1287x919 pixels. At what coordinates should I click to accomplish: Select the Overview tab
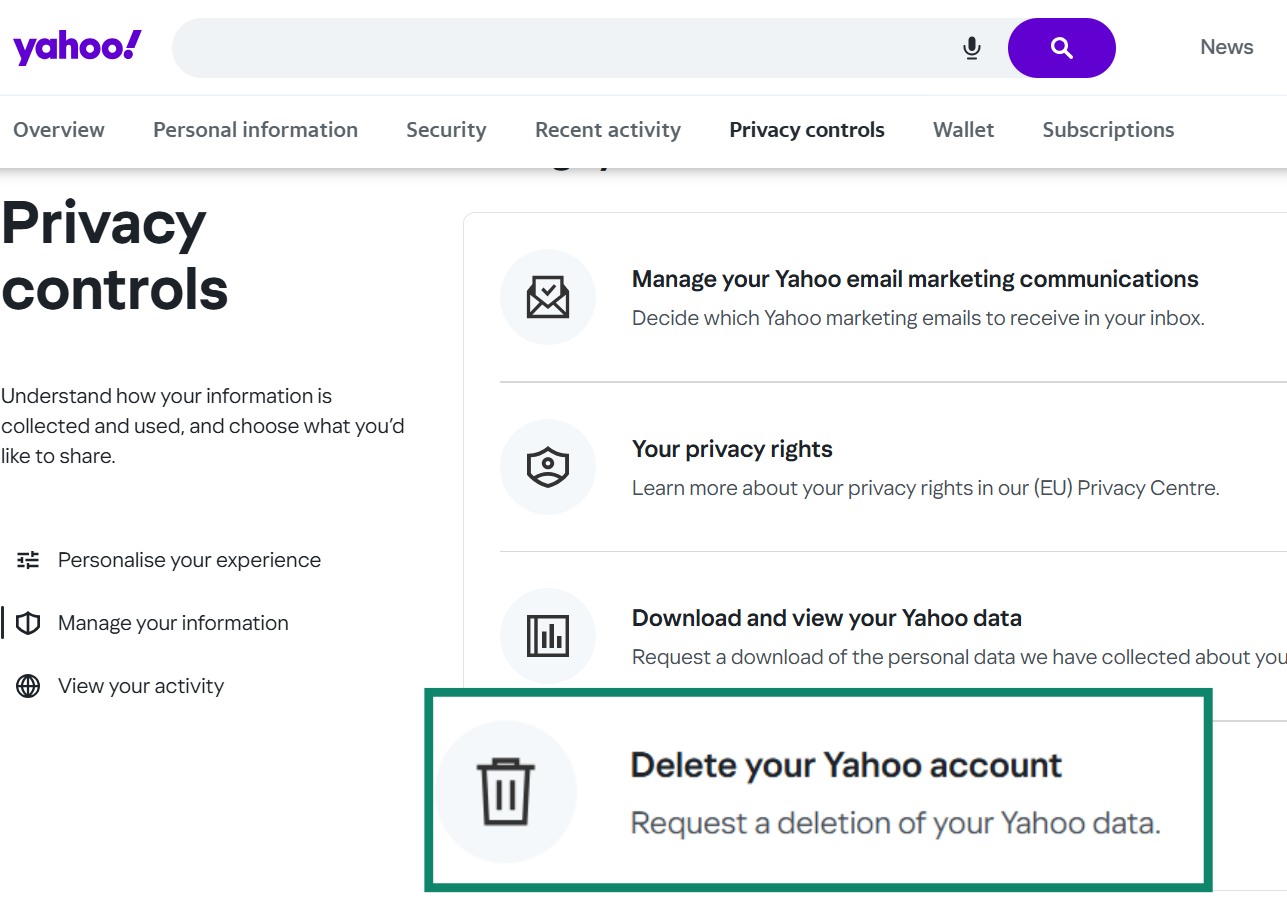59,130
